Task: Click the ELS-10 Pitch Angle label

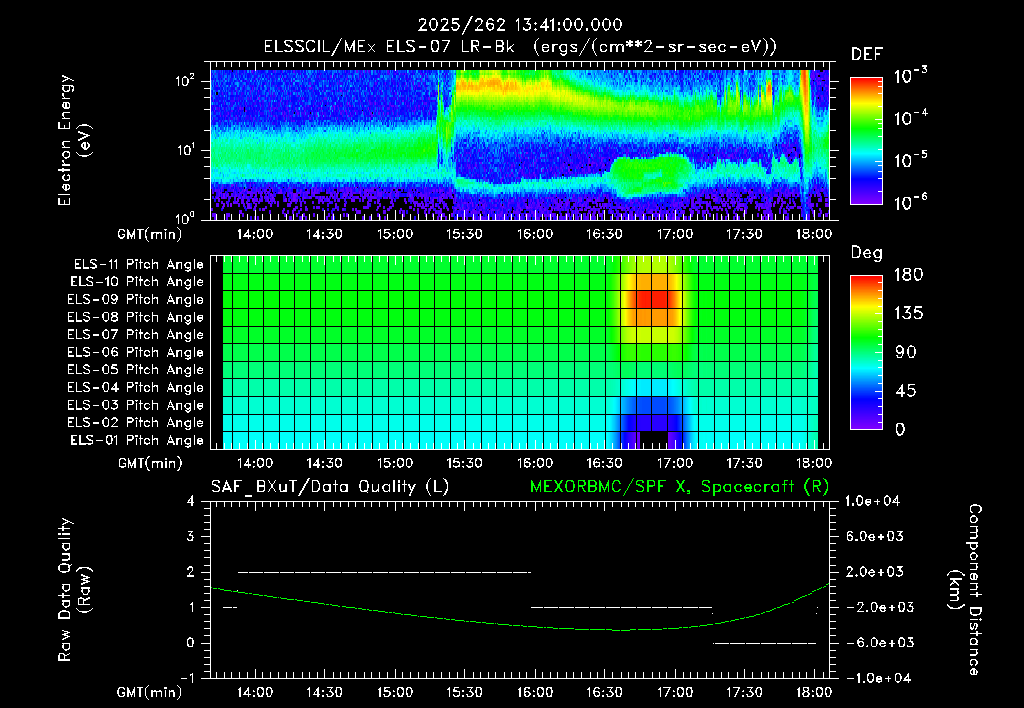Action: tap(137, 282)
